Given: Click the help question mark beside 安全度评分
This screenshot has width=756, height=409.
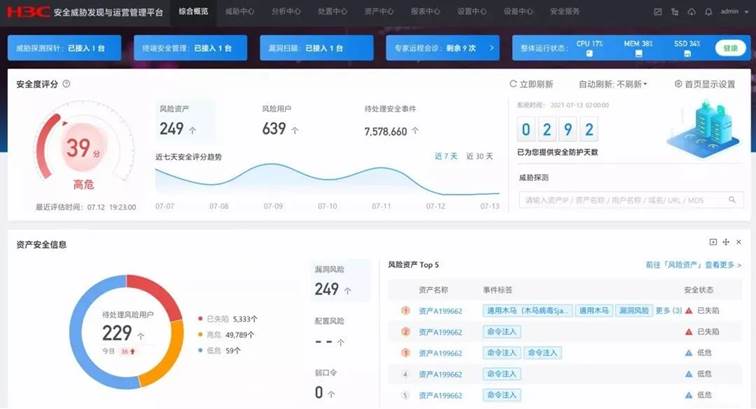Looking at the screenshot, I should tap(66, 84).
